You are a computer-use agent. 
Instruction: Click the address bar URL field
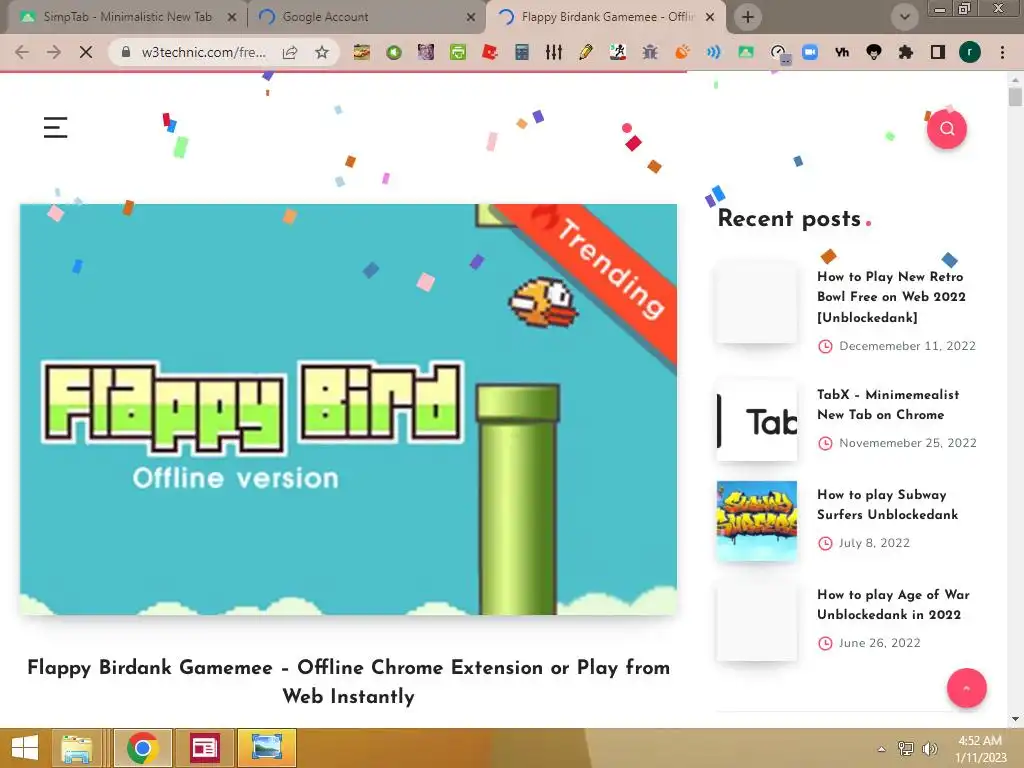tap(204, 52)
